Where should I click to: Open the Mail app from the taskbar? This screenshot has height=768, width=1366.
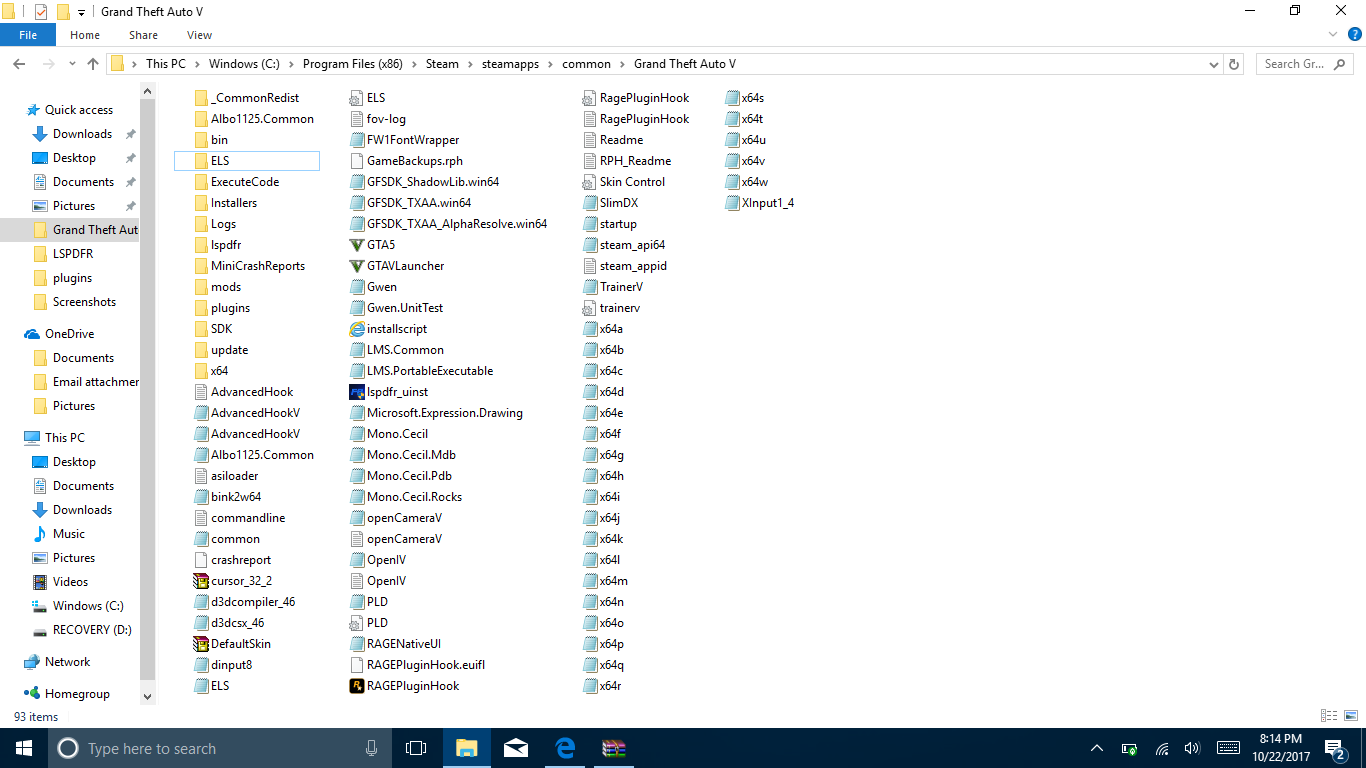coord(516,748)
